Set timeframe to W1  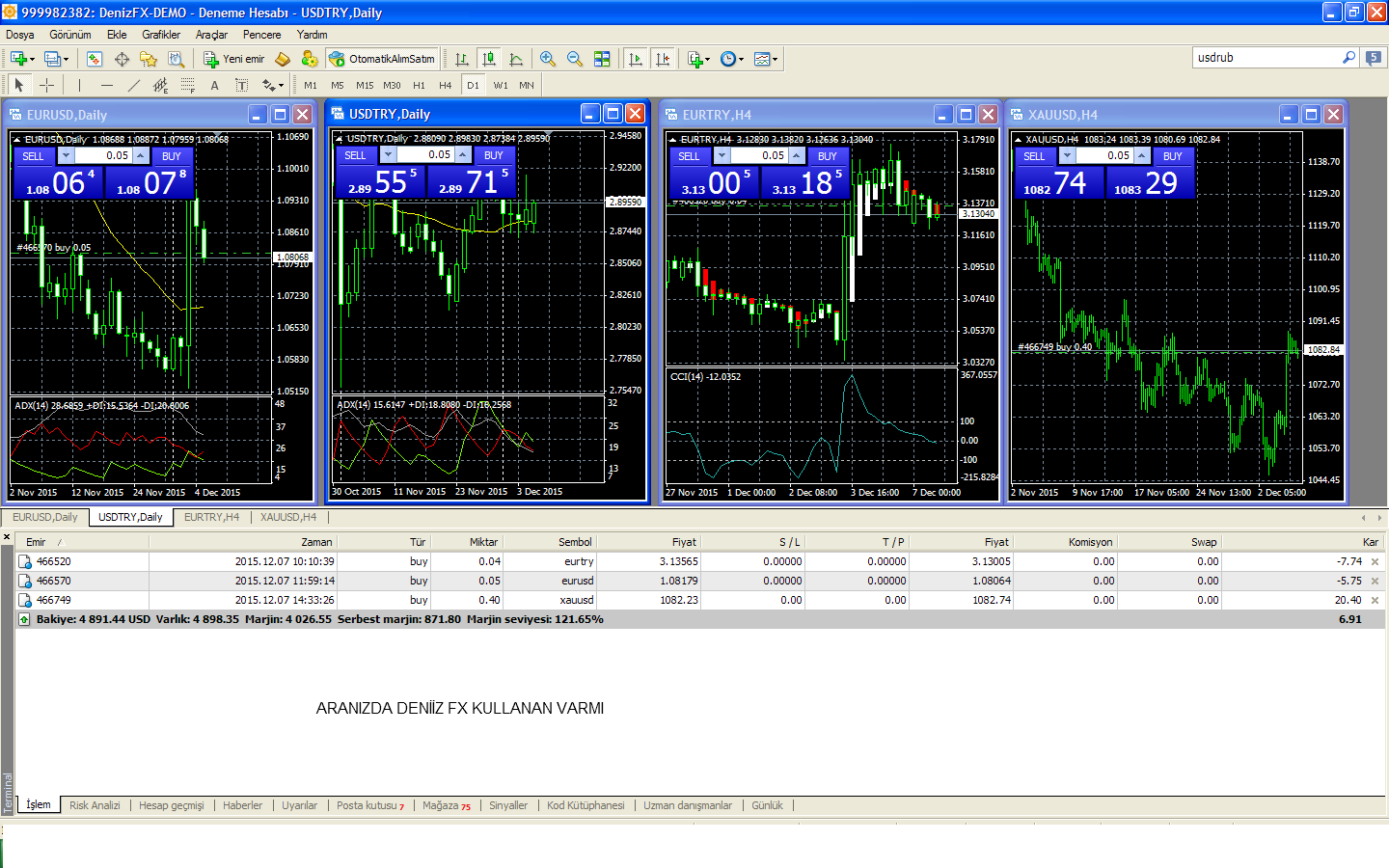coord(501,85)
